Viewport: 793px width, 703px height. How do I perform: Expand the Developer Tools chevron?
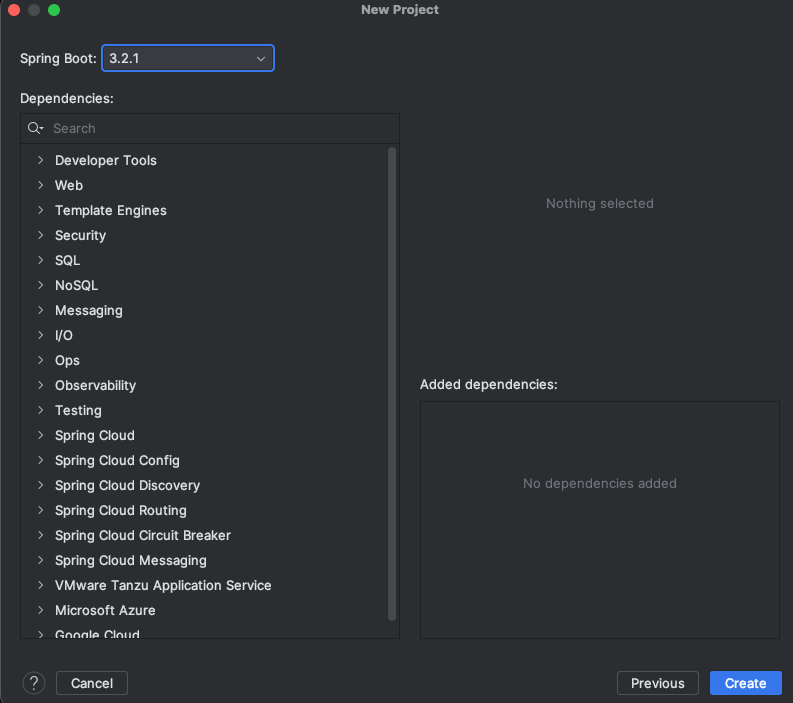(x=40, y=160)
